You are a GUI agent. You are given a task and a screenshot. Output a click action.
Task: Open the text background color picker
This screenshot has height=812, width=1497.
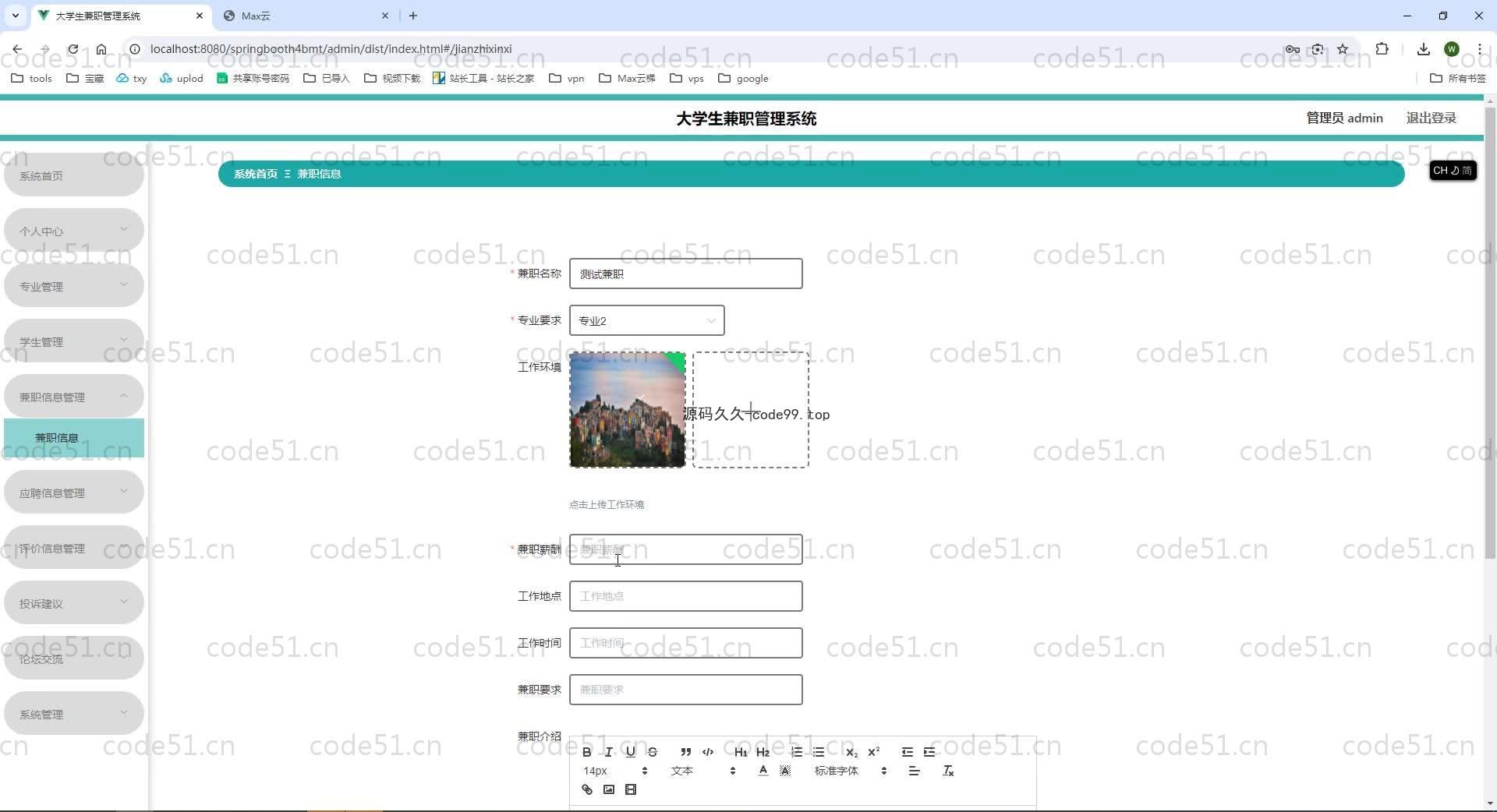tap(785, 771)
